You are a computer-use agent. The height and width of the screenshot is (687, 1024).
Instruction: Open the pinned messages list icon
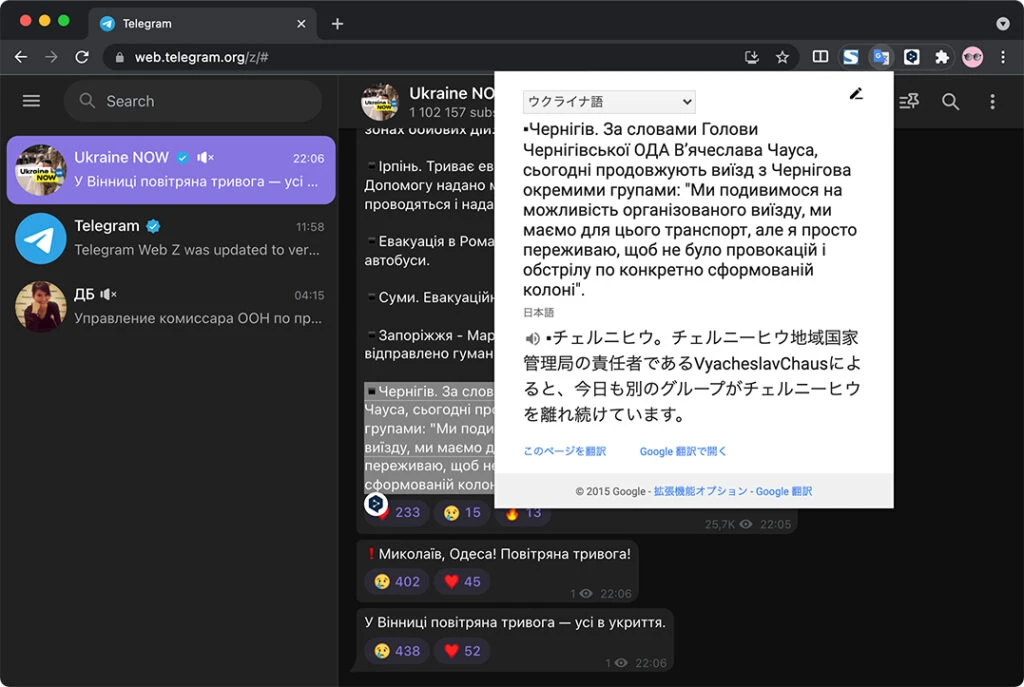pos(908,101)
